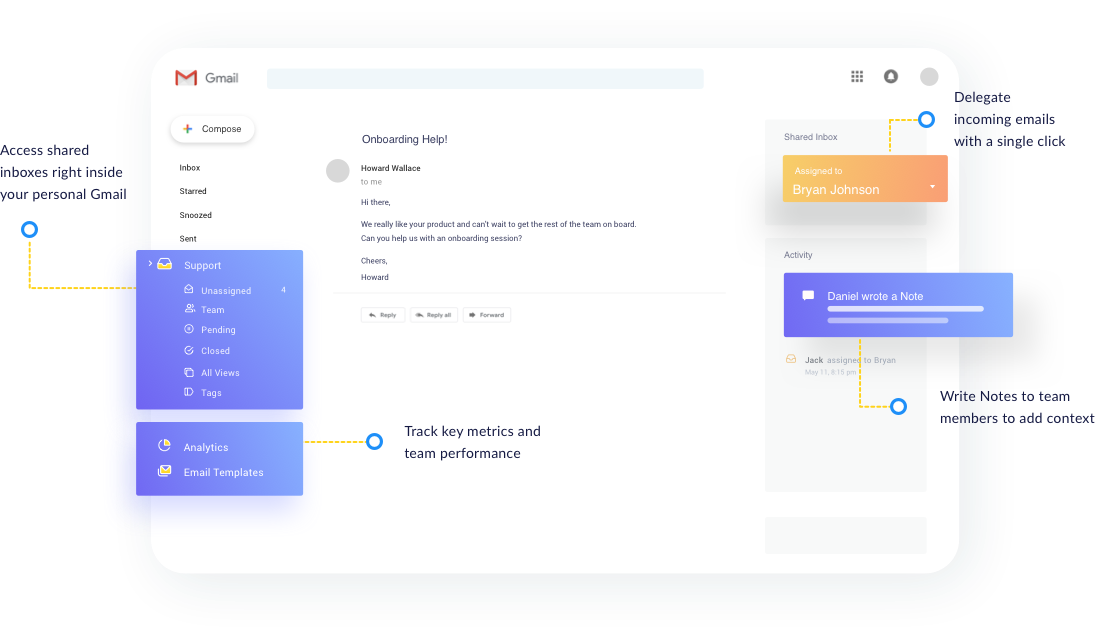The width and height of the screenshot is (1095, 640).
Task: Collapse the Support shared inbox
Action: (x=150, y=264)
